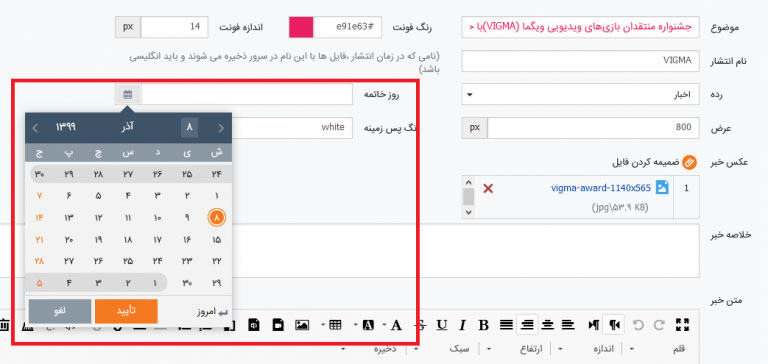The height and width of the screenshot is (364, 768).
Task: Select day ۶ in the calendar
Action: pyautogui.click(x=69, y=196)
